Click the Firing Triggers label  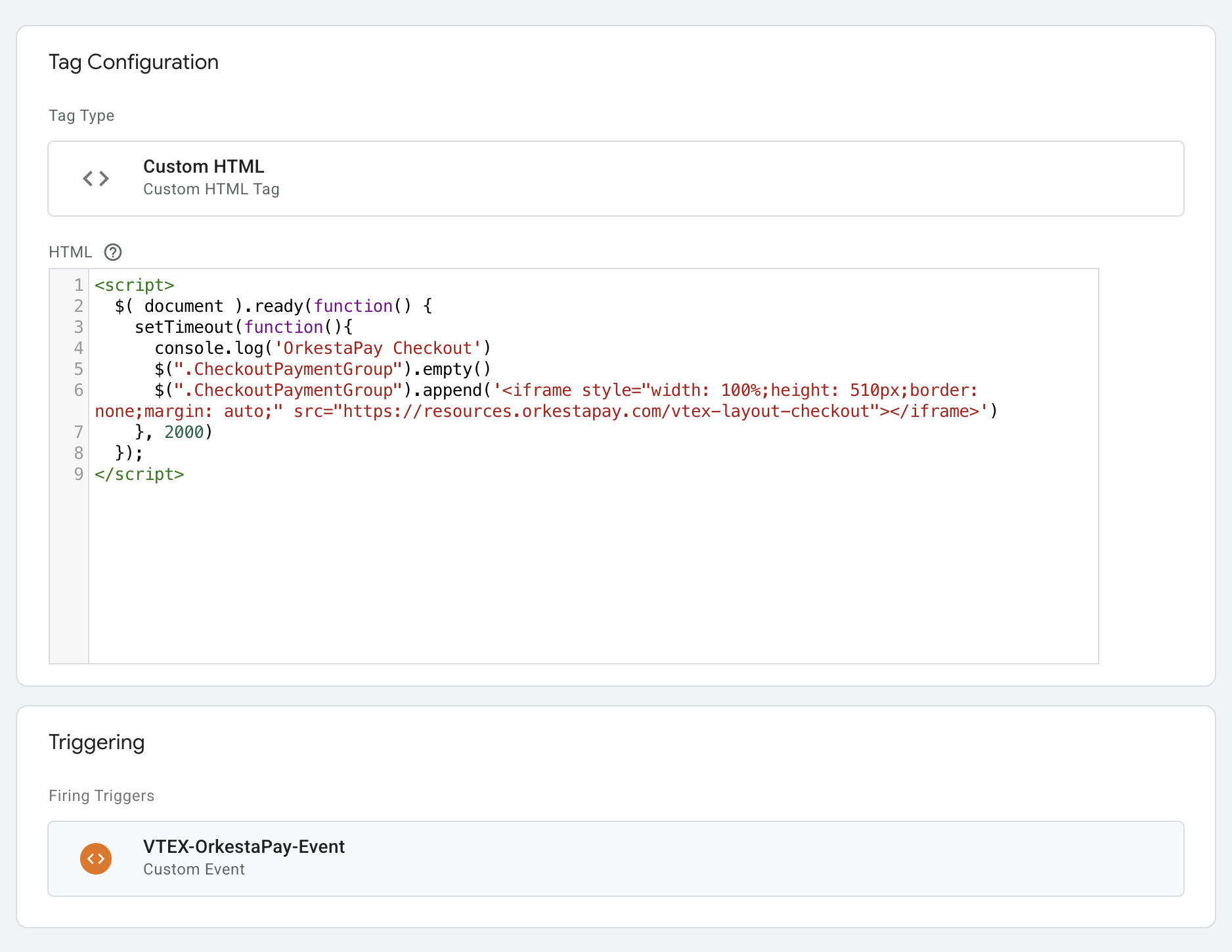[101, 796]
